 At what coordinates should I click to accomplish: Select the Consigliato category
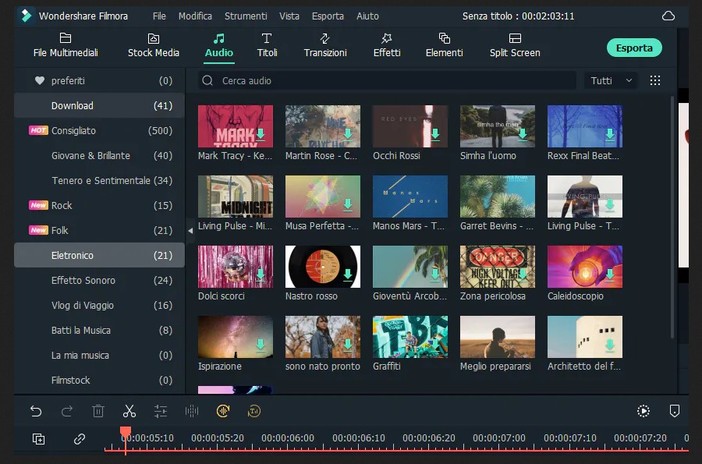pyautogui.click(x=99, y=131)
